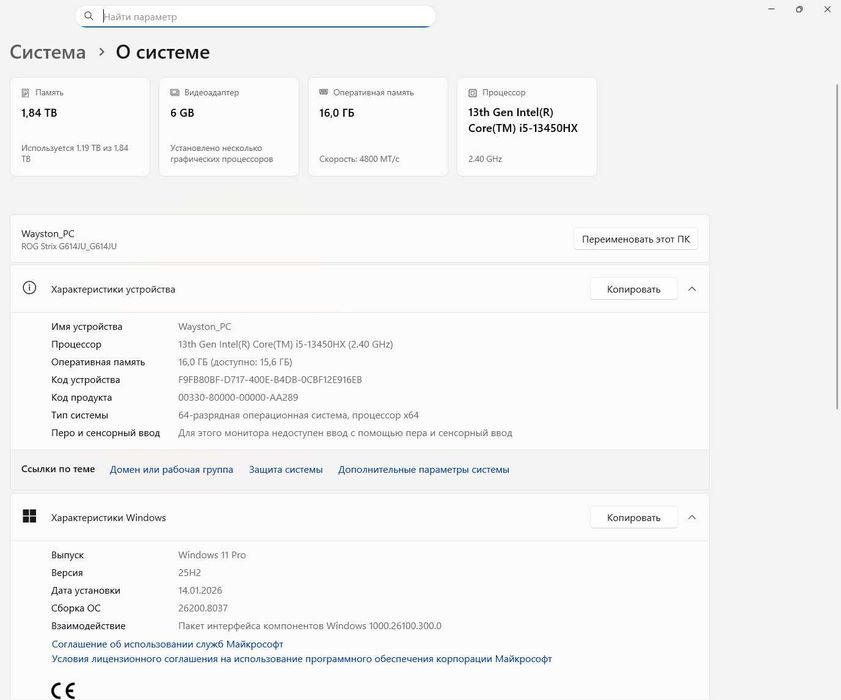
Task: Click the info icon beside Характеристики устройства
Action: point(30,288)
